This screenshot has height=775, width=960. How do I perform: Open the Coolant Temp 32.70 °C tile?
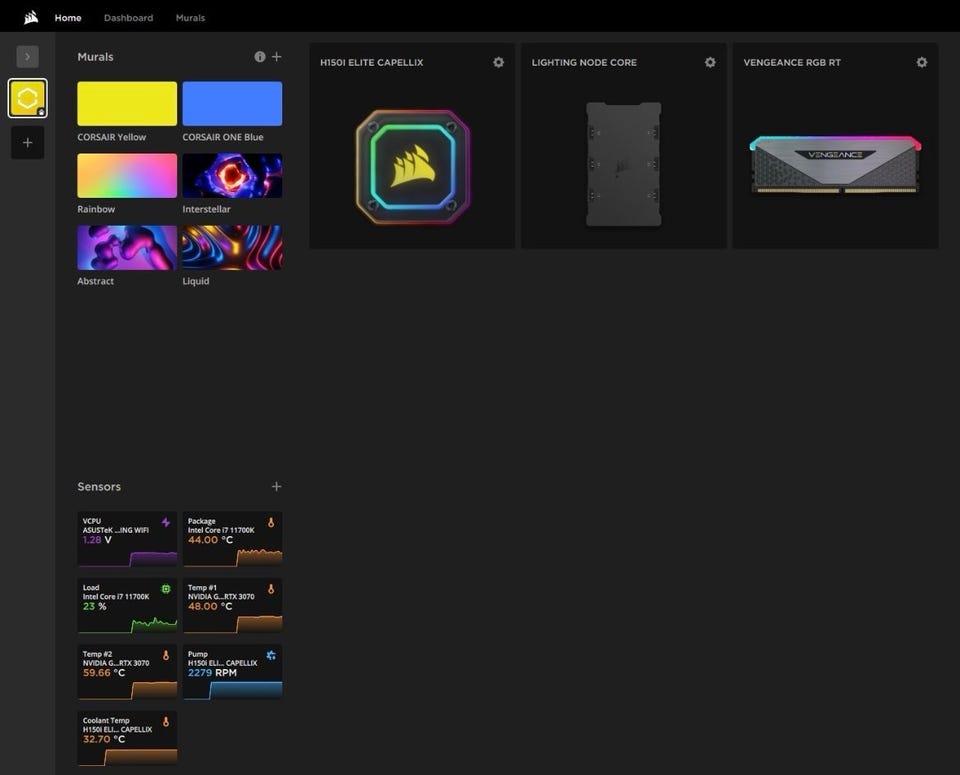[x=127, y=738]
